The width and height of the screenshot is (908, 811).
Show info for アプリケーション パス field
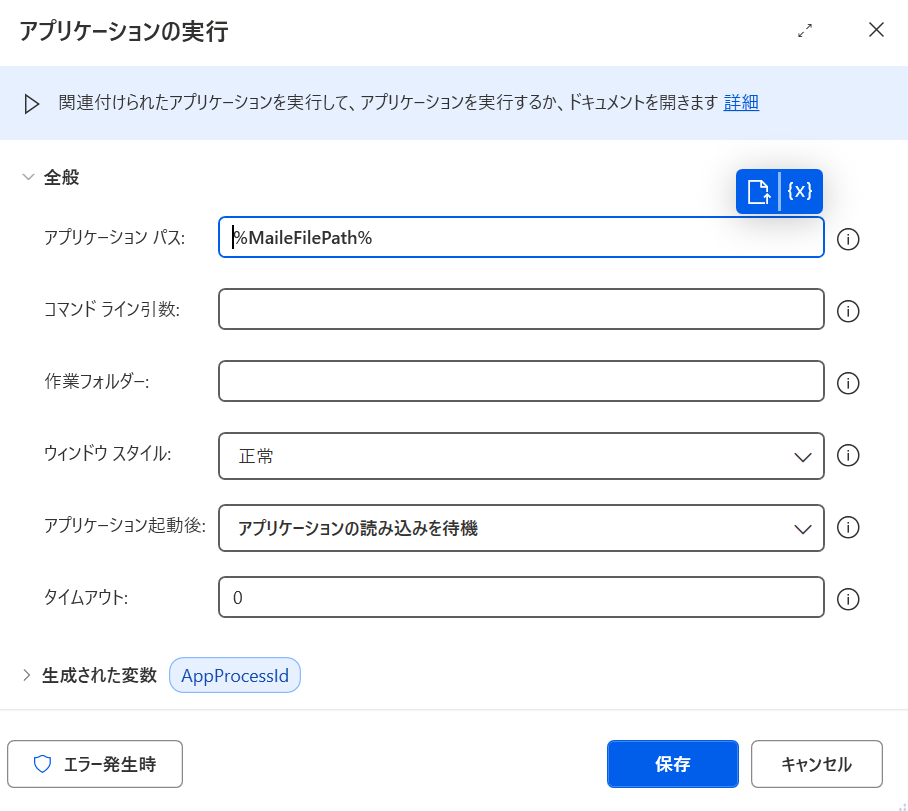[848, 239]
